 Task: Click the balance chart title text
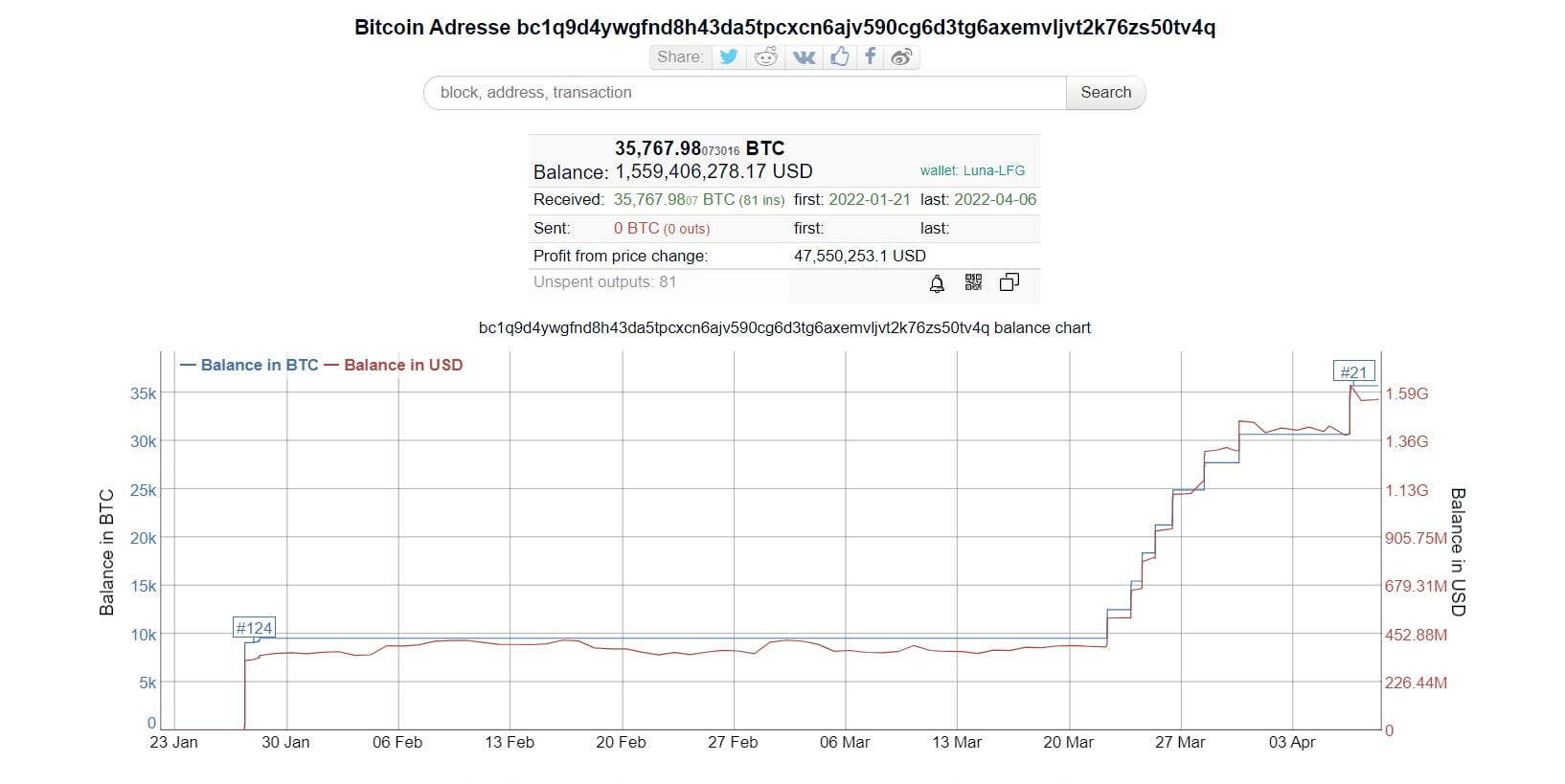point(784,327)
